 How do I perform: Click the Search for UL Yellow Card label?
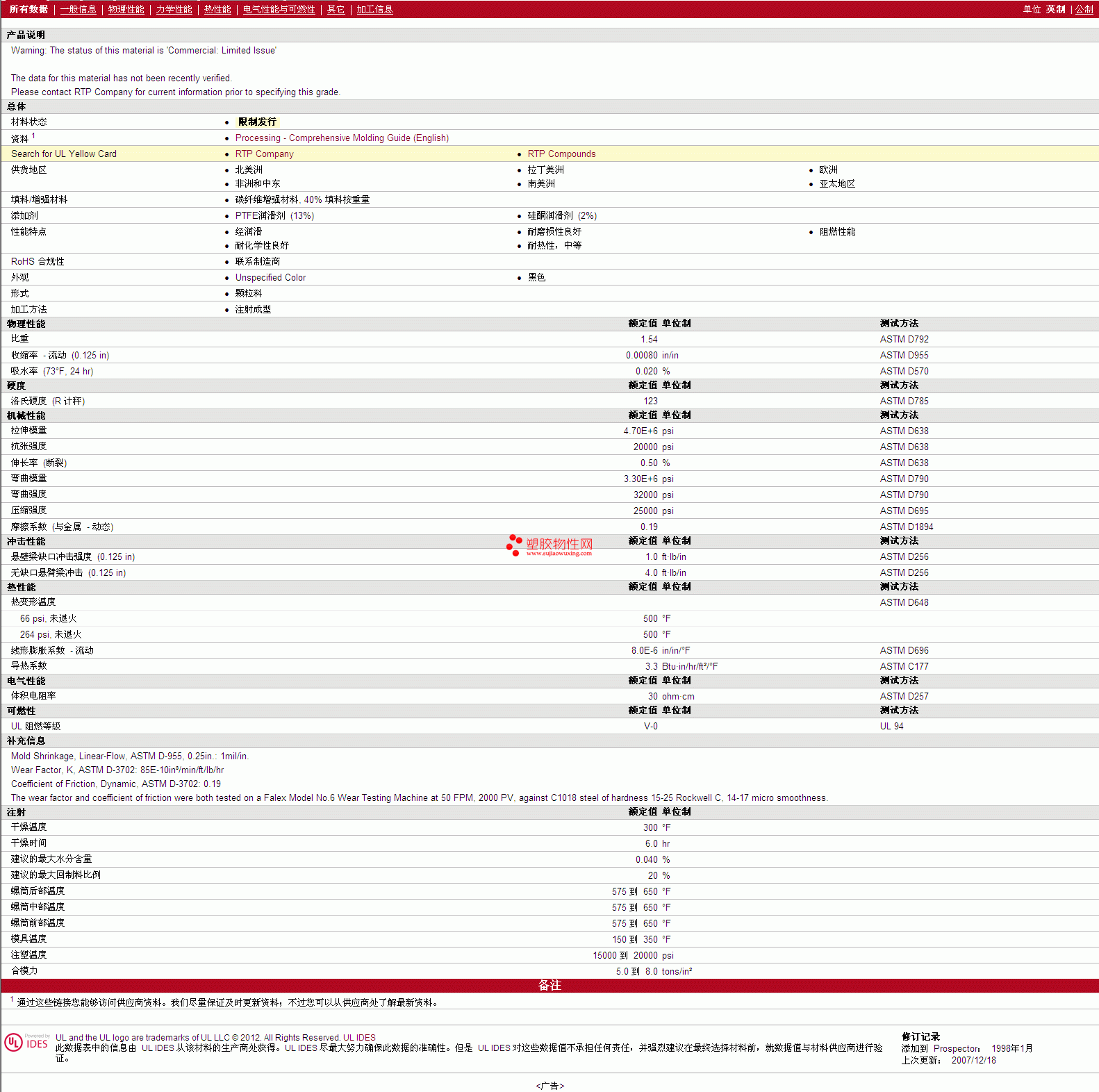[64, 154]
